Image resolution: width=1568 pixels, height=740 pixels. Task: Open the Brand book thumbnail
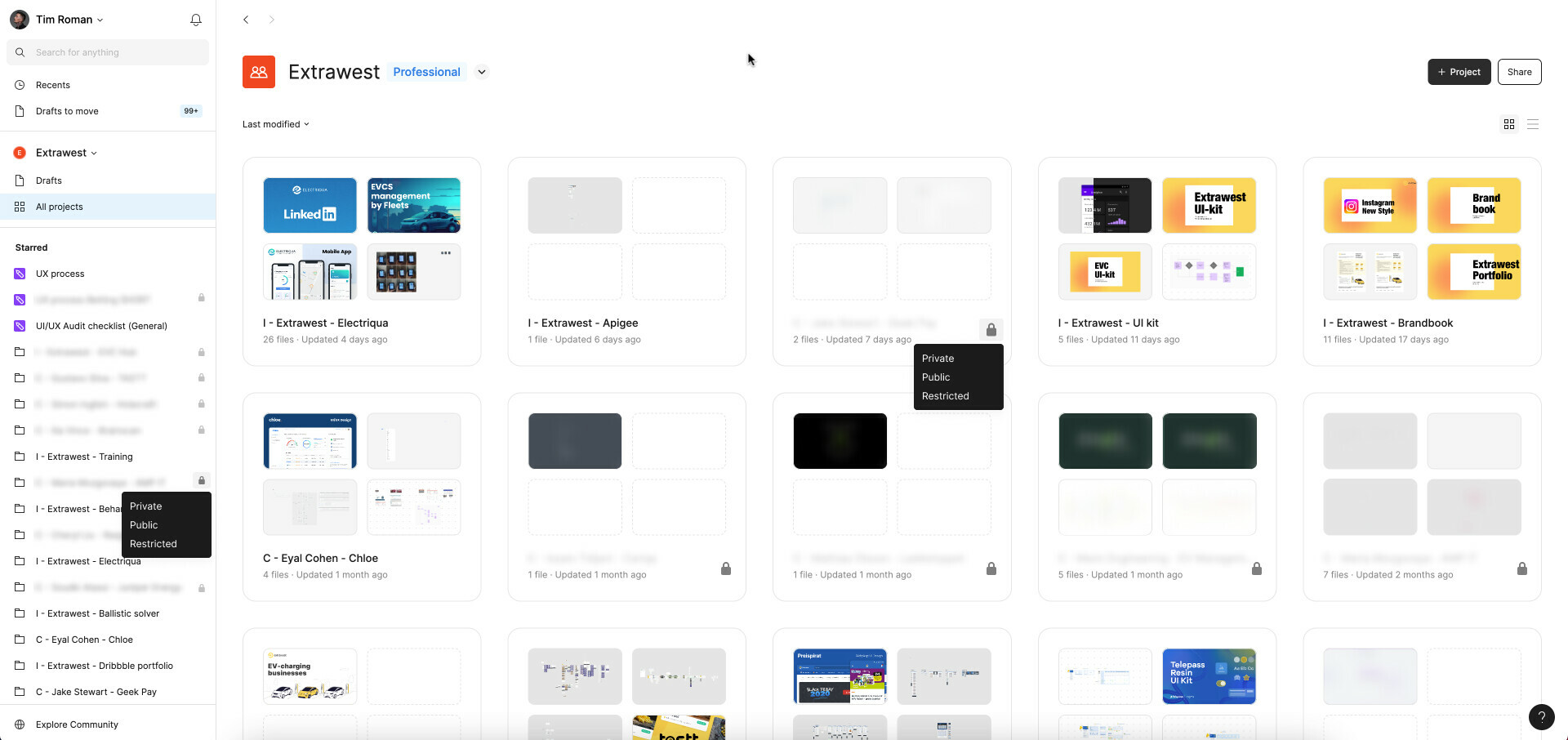click(x=1474, y=205)
